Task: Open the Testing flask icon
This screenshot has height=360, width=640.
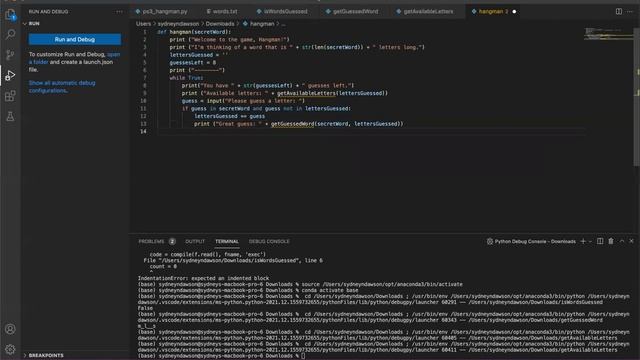Action: pyautogui.click(x=10, y=117)
